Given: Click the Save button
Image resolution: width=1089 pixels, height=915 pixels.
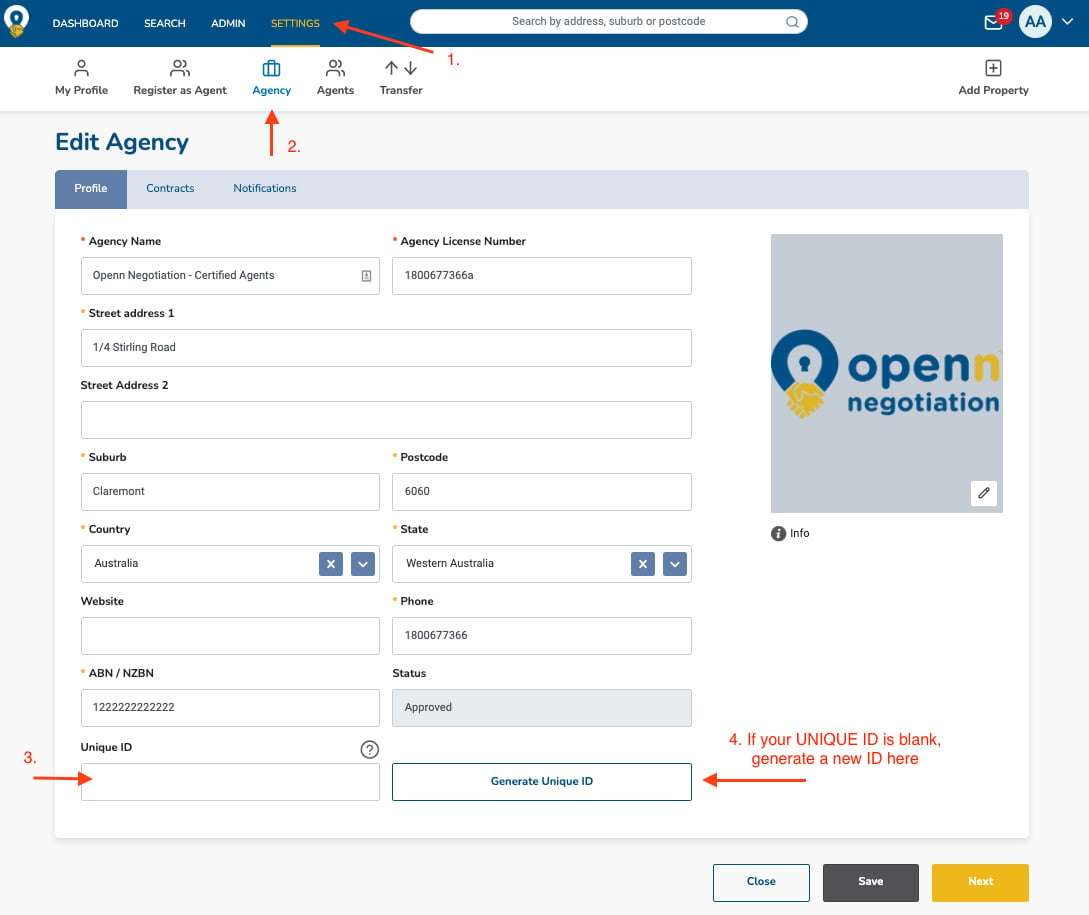Looking at the screenshot, I should pyautogui.click(x=870, y=882).
